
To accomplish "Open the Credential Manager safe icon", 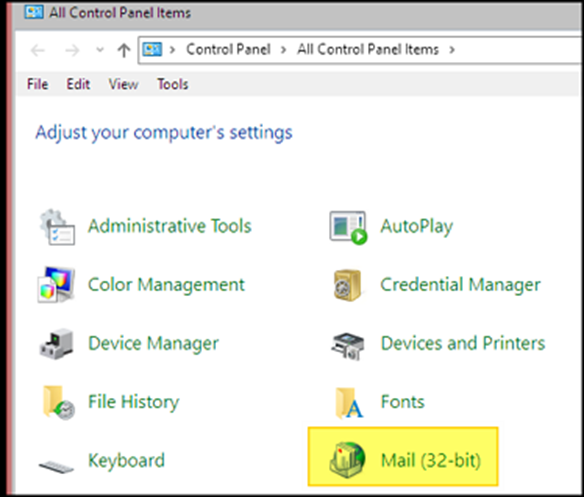I will [x=347, y=285].
